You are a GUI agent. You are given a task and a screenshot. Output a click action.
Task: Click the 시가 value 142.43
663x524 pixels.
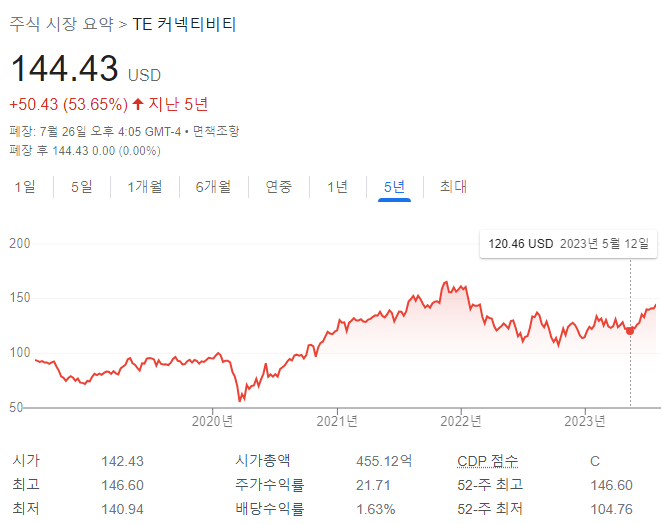tap(122, 461)
